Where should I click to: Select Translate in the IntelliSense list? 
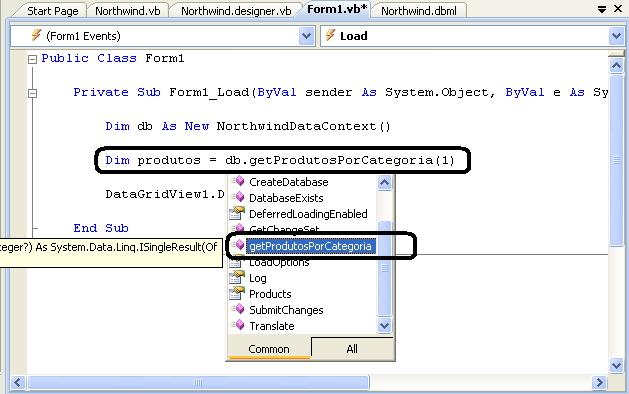tap(272, 326)
